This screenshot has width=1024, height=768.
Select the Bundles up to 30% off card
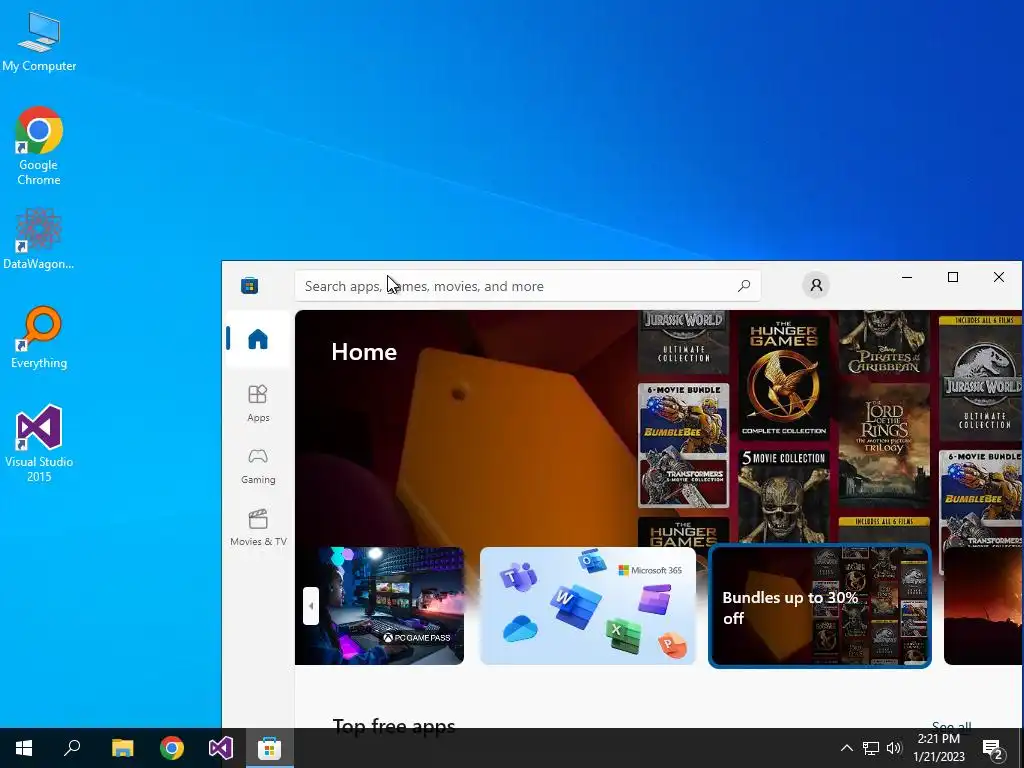[x=820, y=605]
